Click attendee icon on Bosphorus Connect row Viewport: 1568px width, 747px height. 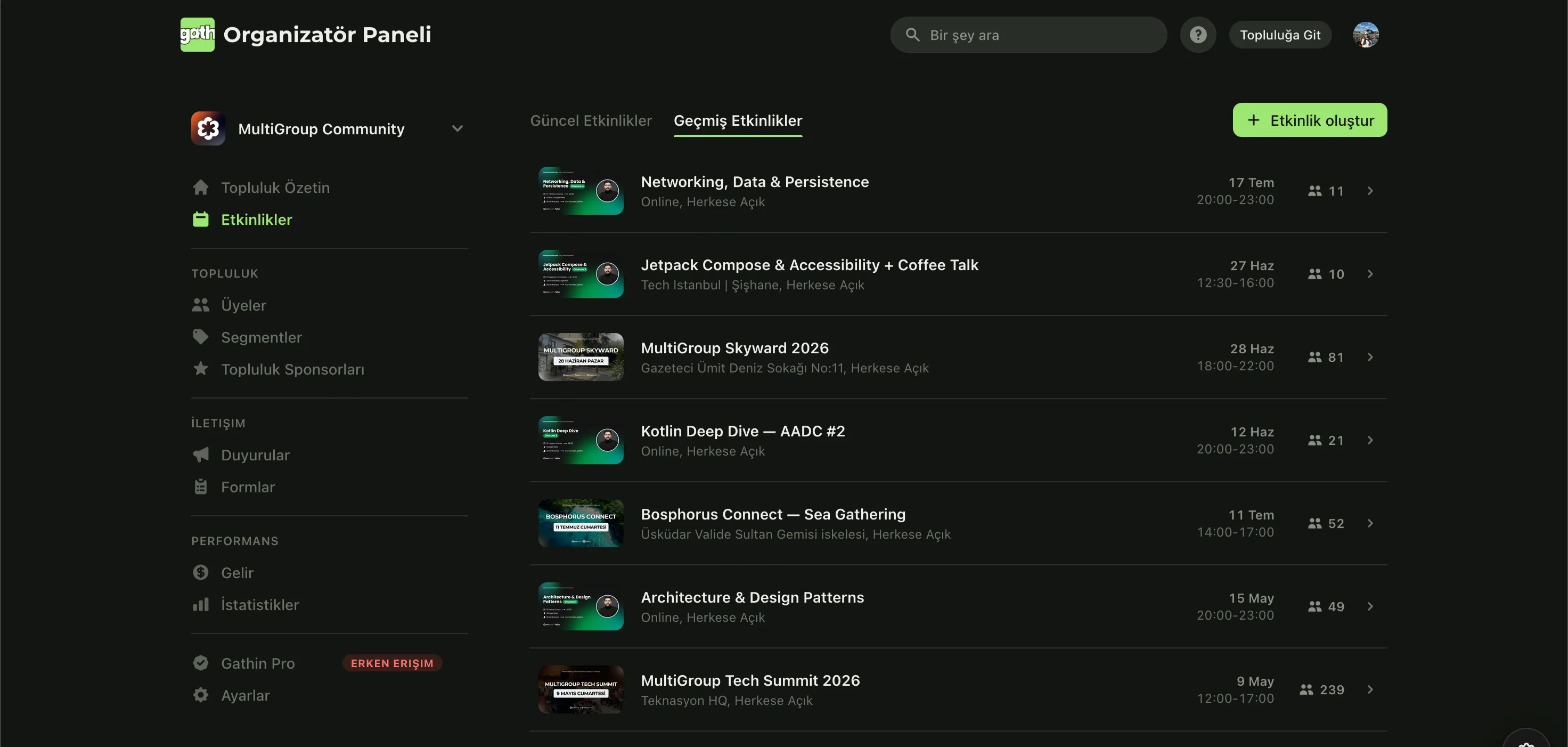1315,523
